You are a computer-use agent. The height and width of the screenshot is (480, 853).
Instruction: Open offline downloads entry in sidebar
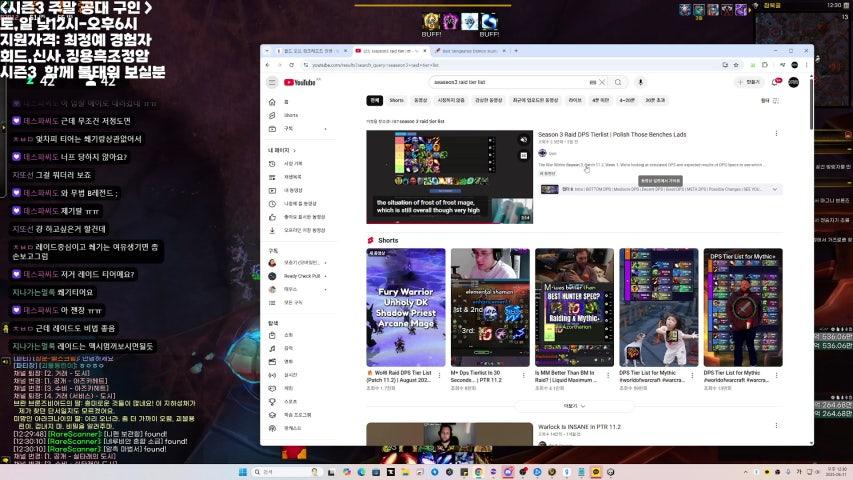pos(299,230)
